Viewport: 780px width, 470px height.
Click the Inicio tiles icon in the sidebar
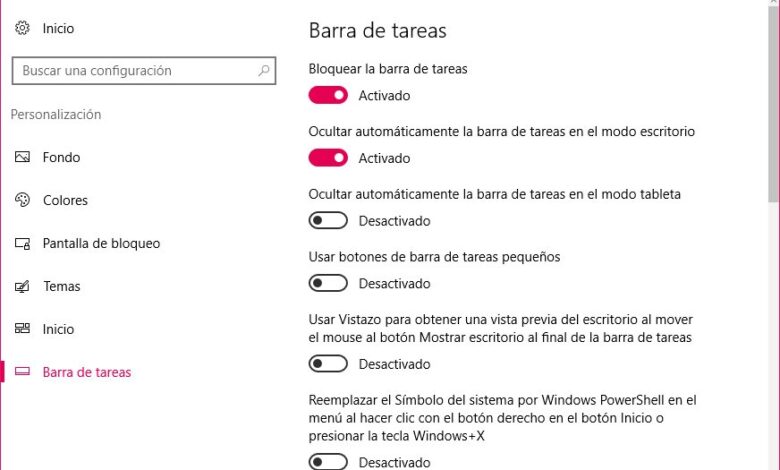[22, 329]
